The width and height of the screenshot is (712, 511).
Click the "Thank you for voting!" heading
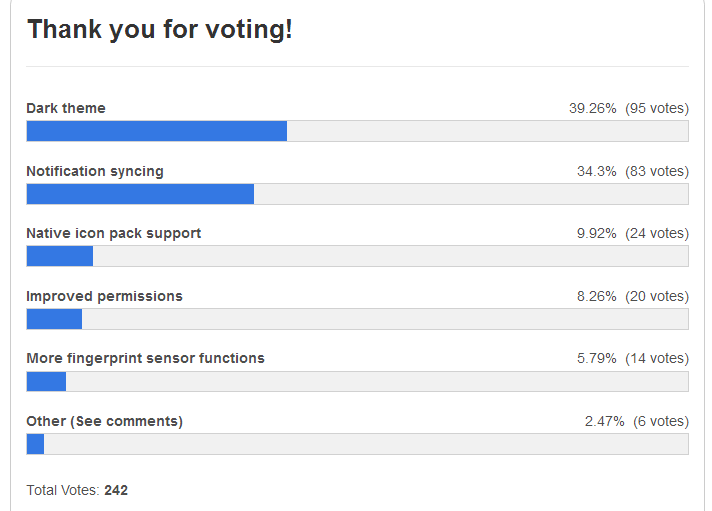pyautogui.click(x=160, y=29)
